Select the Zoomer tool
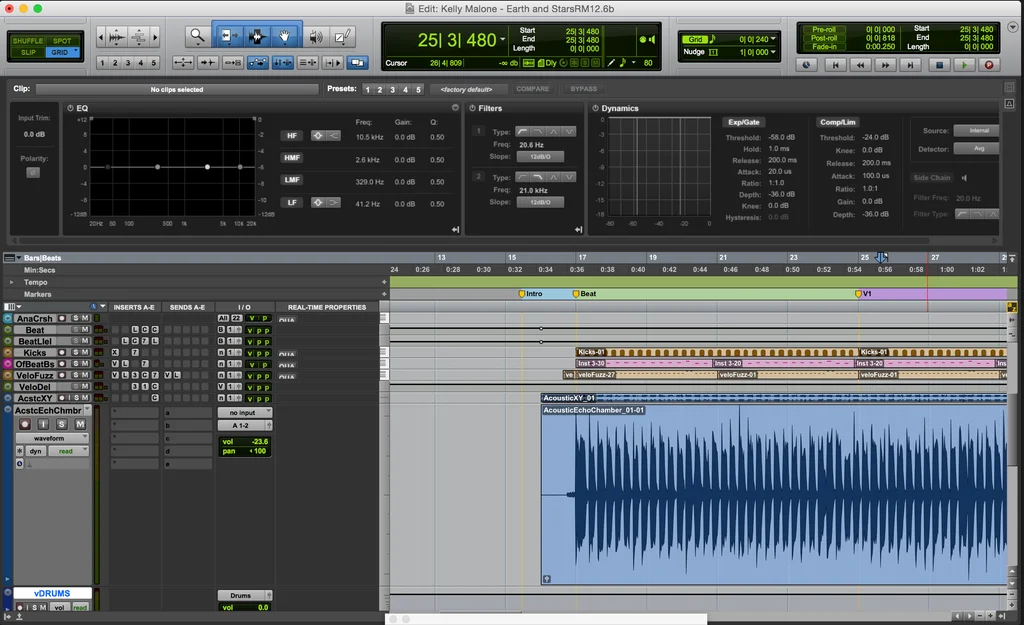The image size is (1024, 625). (x=195, y=33)
